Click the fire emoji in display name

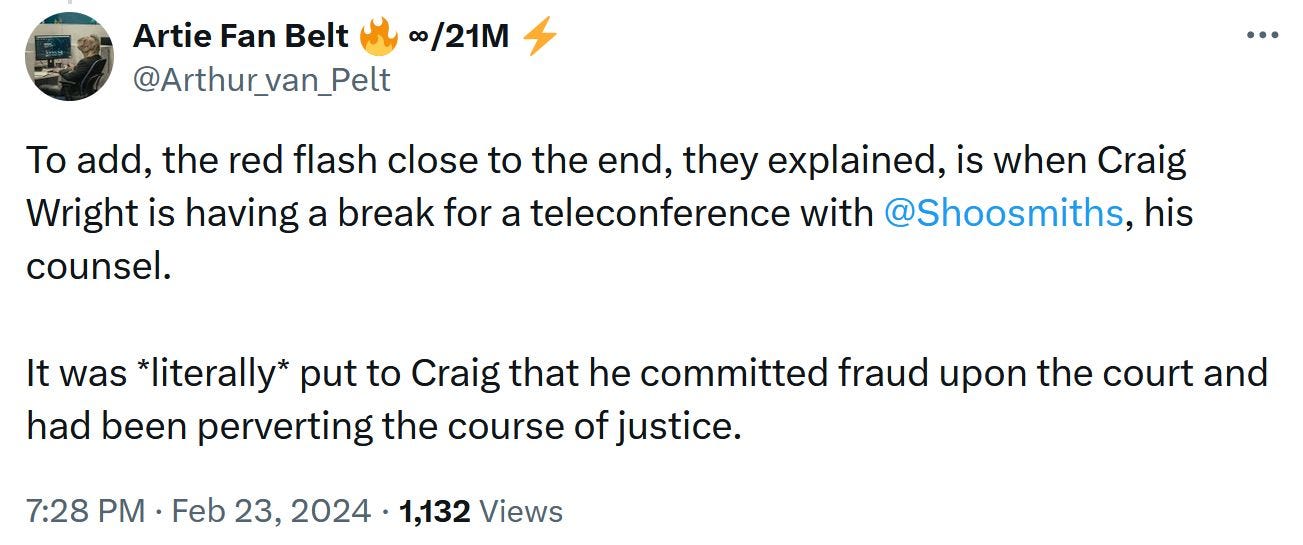point(378,37)
